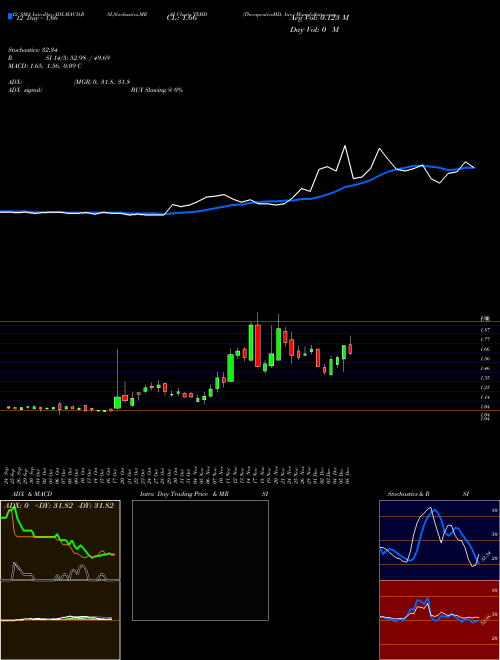Select the '12 Day = 1.66' label
The width and height of the screenshot is (500, 660).
[x=35, y=19]
